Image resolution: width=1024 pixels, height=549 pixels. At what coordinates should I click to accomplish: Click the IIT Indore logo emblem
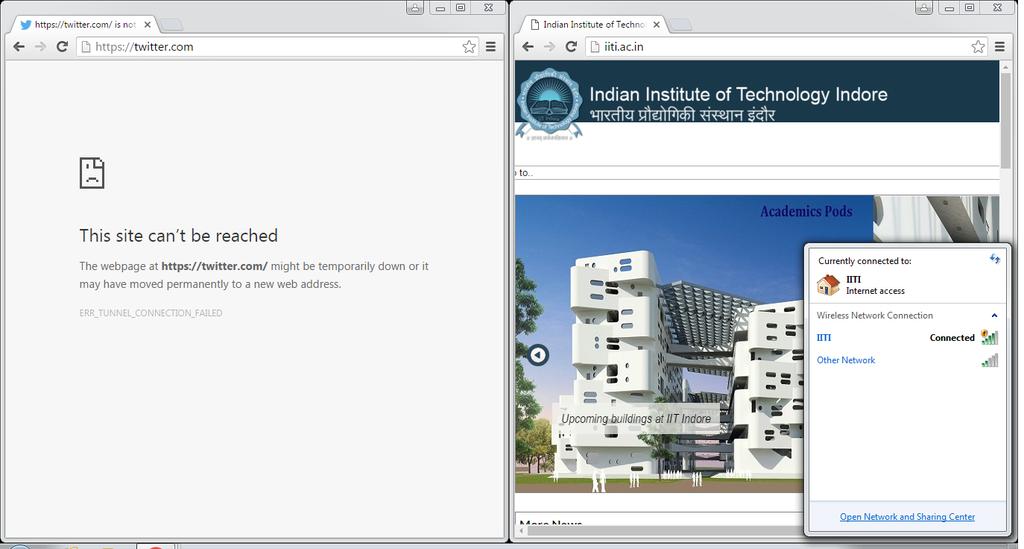click(549, 103)
